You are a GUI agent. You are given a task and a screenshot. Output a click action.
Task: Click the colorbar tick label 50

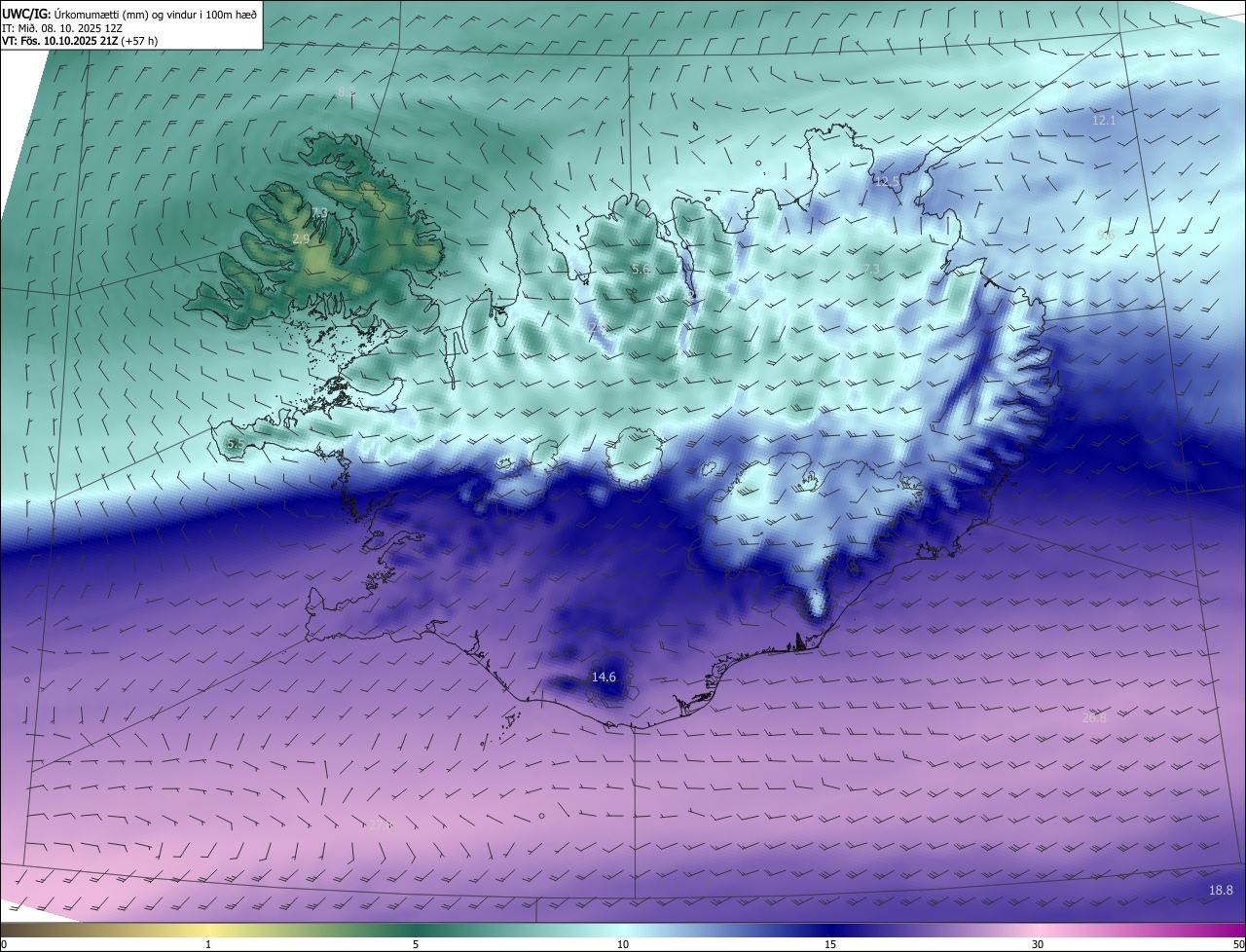1238,944
